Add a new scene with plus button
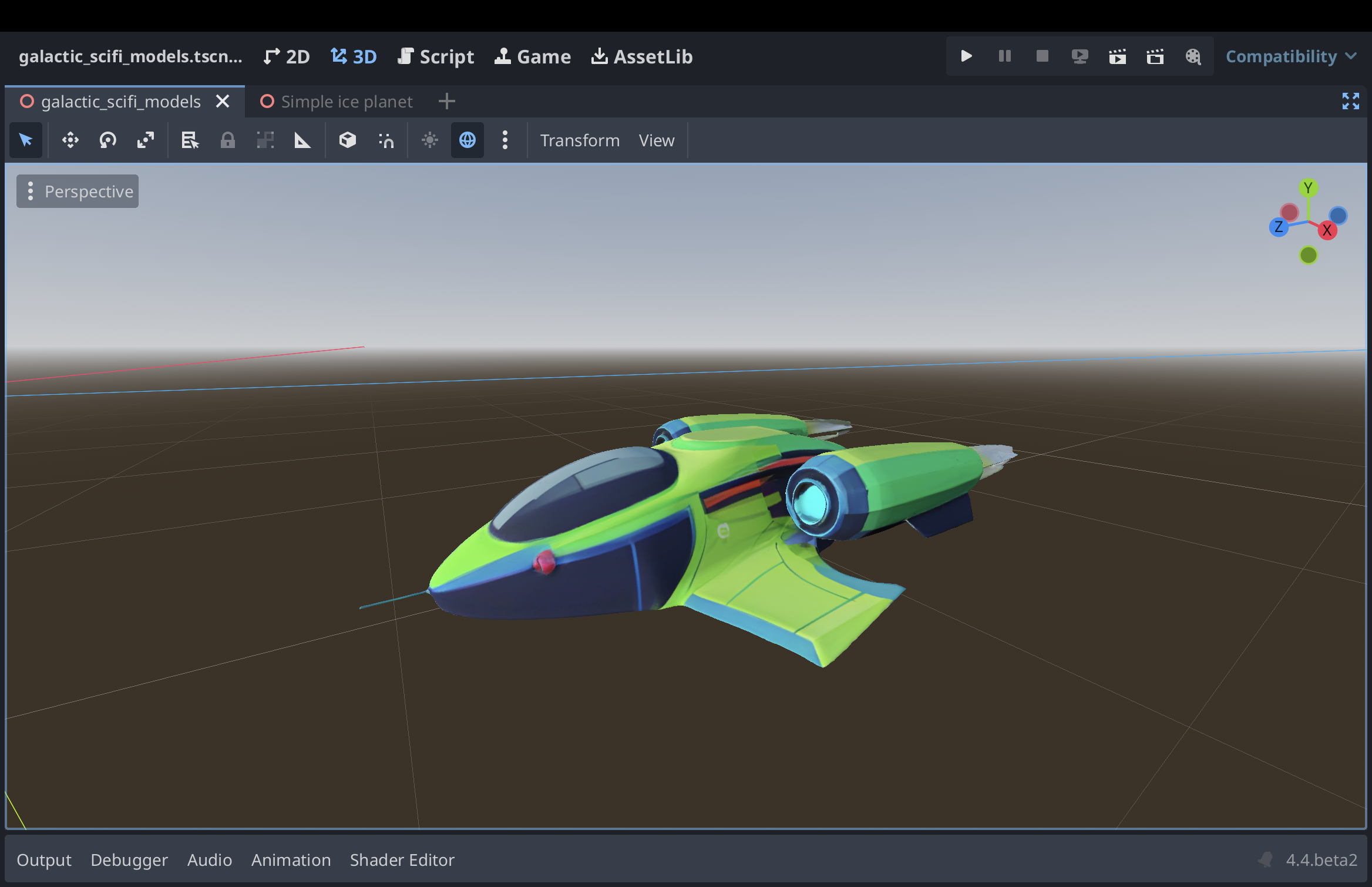Screen dimensions: 1372x887 click(447, 102)
